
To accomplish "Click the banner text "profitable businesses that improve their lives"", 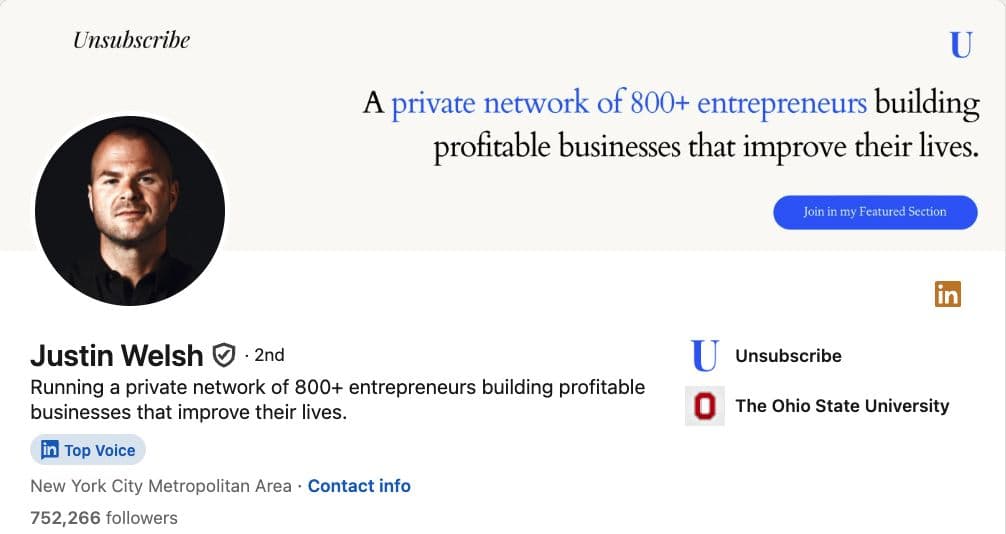I will point(705,148).
